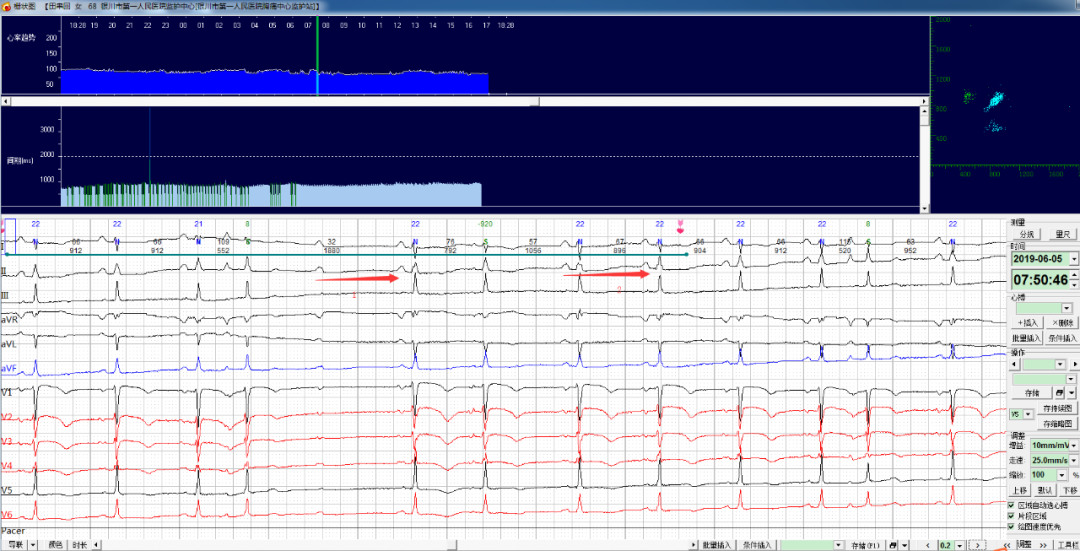Viewport: 1080px width, 551px height.
Task: Click the 导联 lead button in bottom bar
Action: [x=16, y=545]
